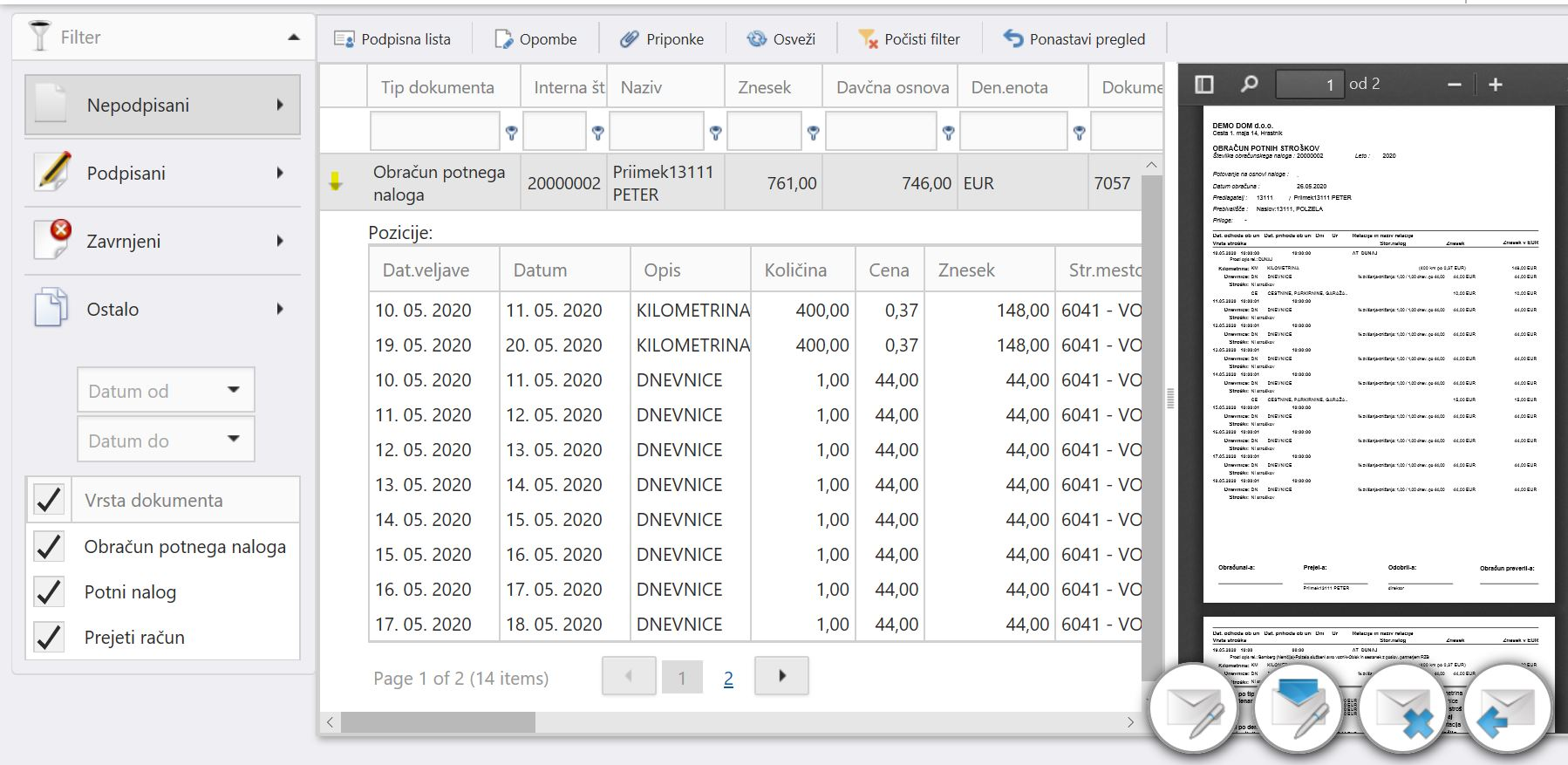Zoom in the PDF with plus icon

[1495, 85]
